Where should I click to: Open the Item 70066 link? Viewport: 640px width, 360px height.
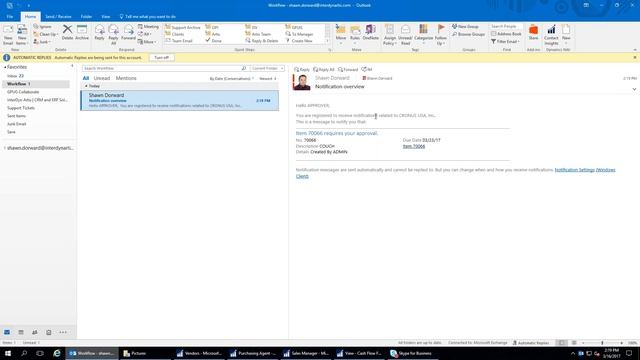413,146
